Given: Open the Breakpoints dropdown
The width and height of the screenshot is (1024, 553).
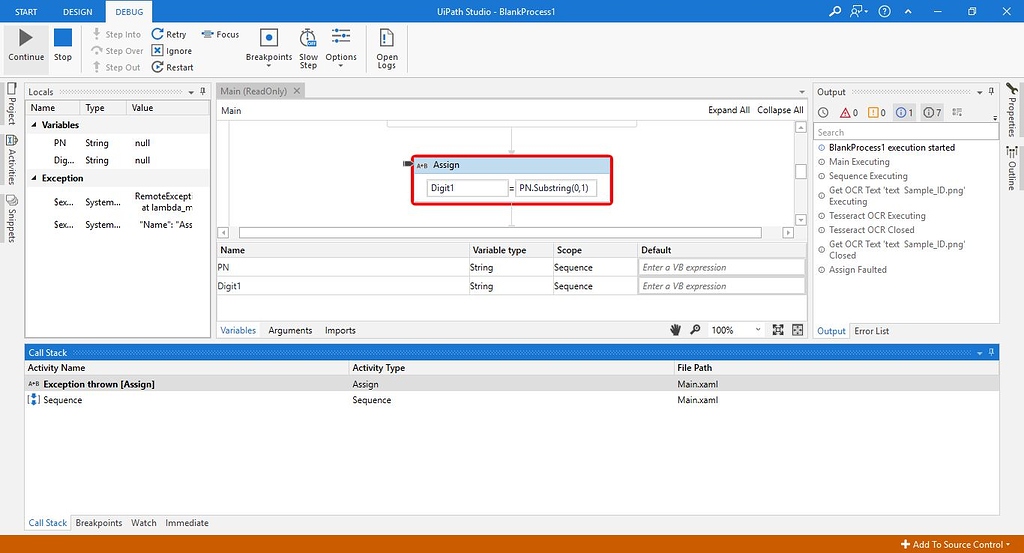Looking at the screenshot, I should pyautogui.click(x=268, y=49).
